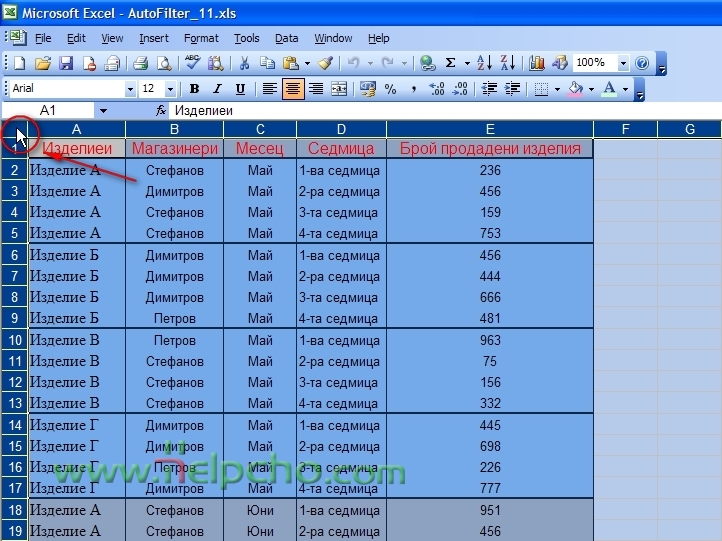Screen dimensions: 722x541
Task: Sort Descending with the Z-A icon
Action: coord(507,63)
